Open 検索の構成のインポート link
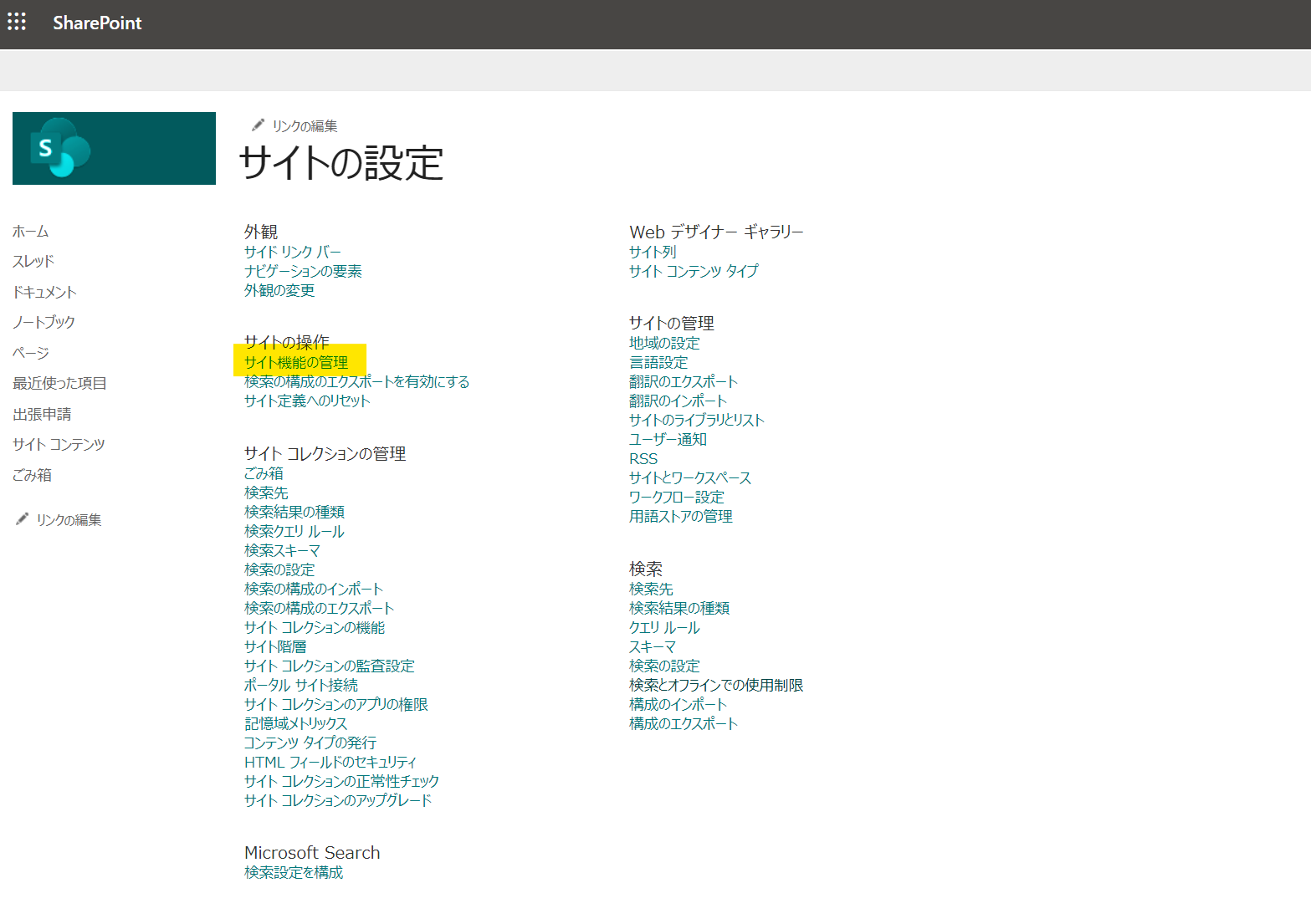Viewport: 1311px width, 924px height. pos(314,589)
